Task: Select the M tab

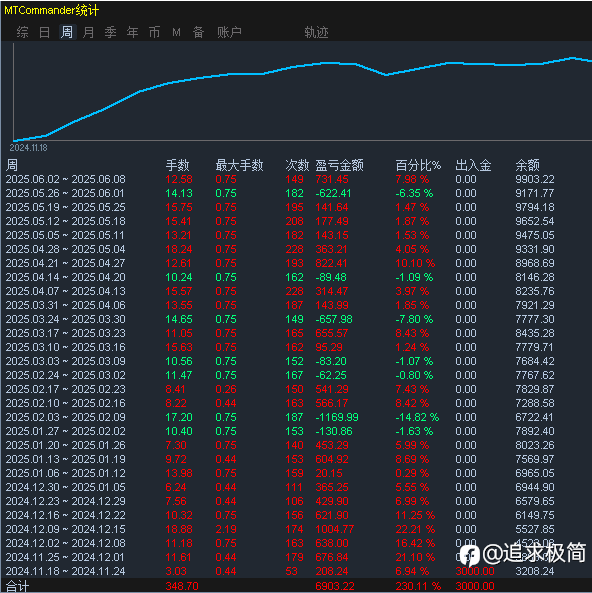Action: (176, 33)
